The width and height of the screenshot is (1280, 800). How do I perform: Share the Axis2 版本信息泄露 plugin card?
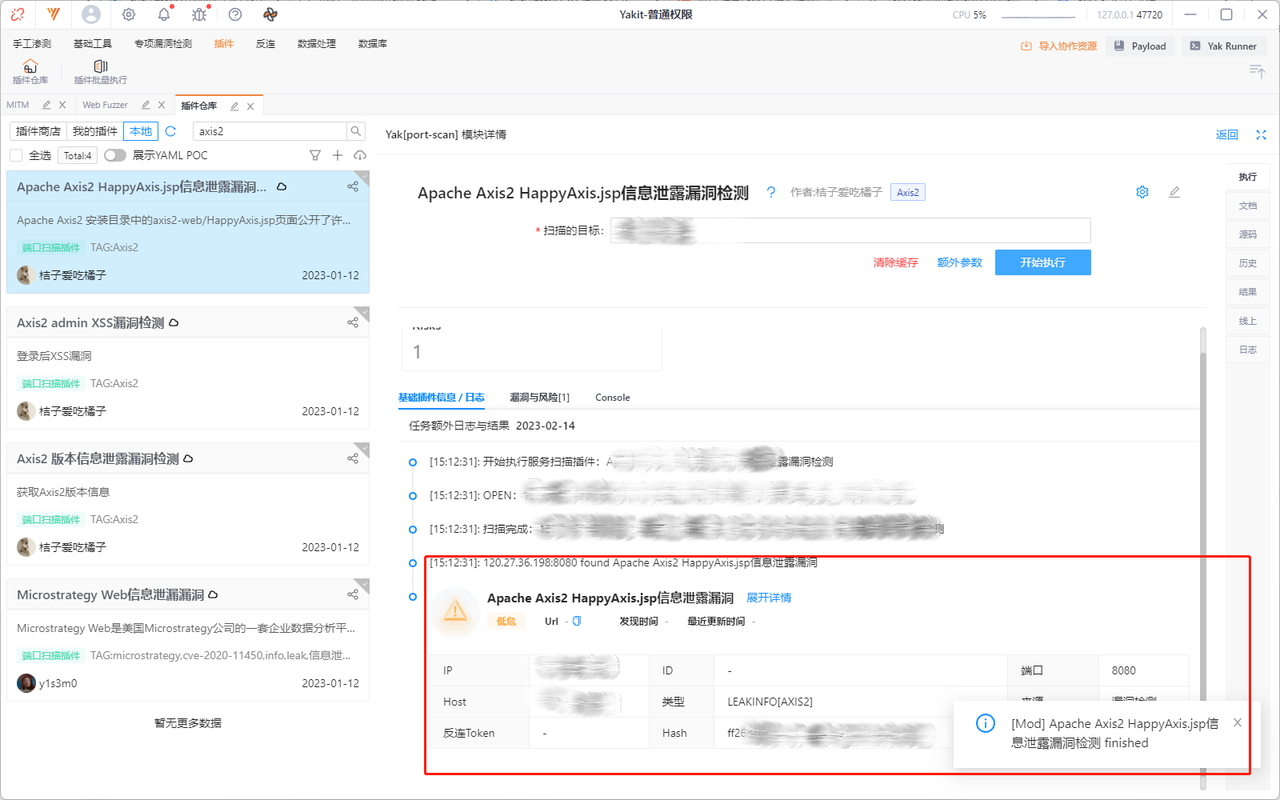tap(353, 458)
